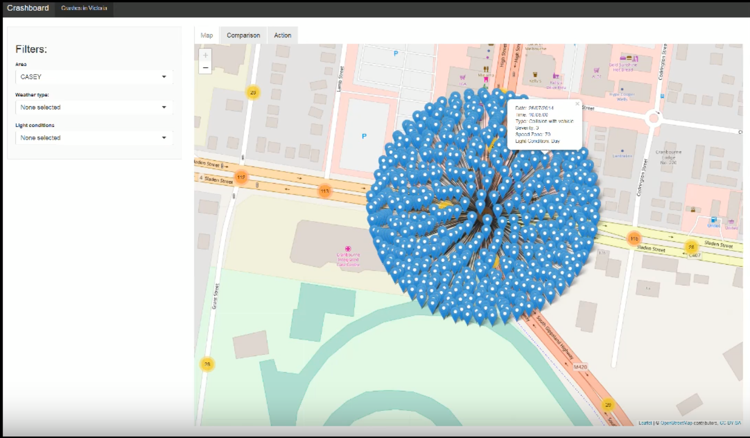
Task: Open the yellow 29 cluster beside the M420 highway
Action: tap(608, 405)
